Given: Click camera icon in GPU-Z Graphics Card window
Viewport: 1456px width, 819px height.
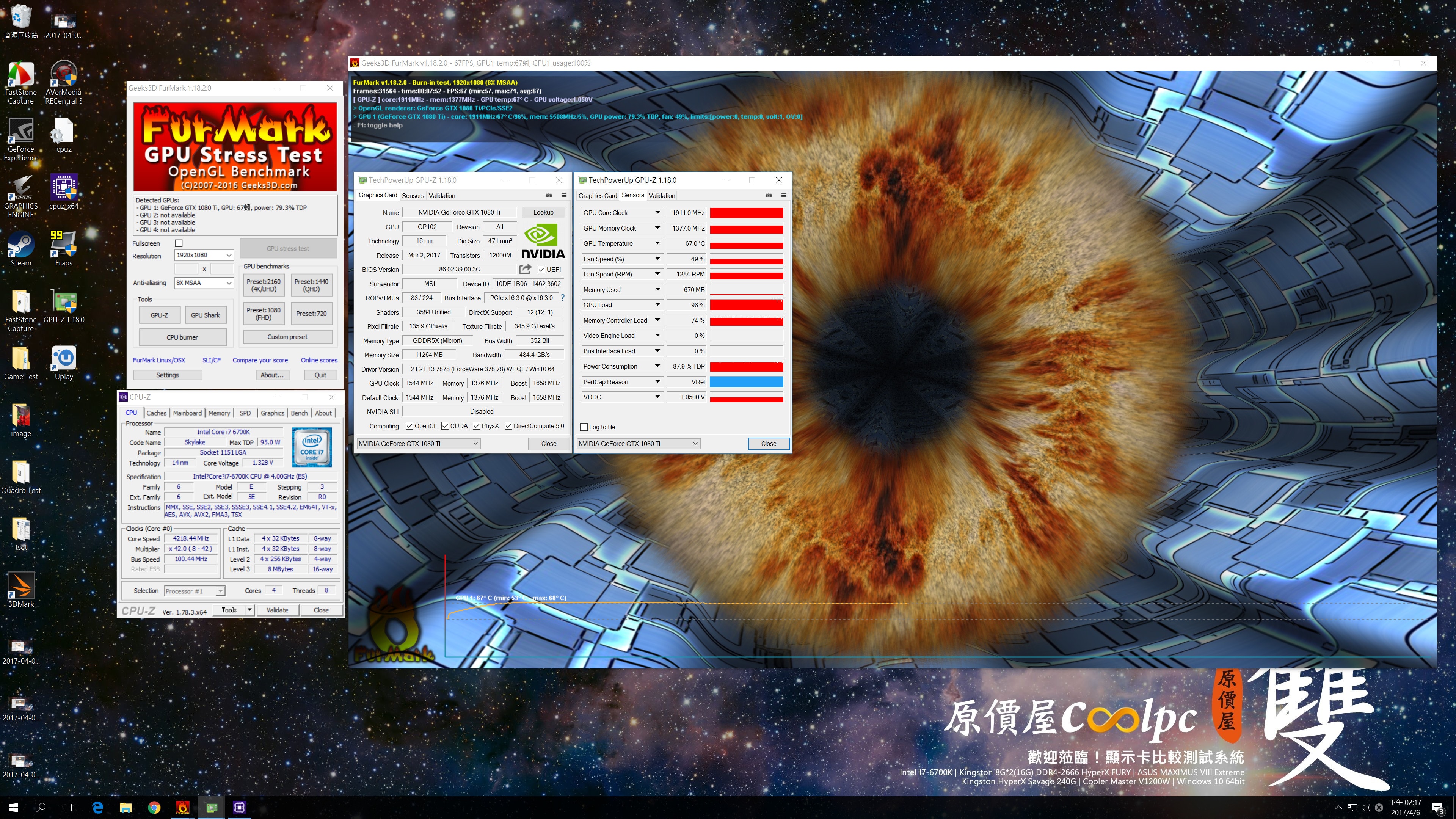Looking at the screenshot, I should tap(548, 196).
